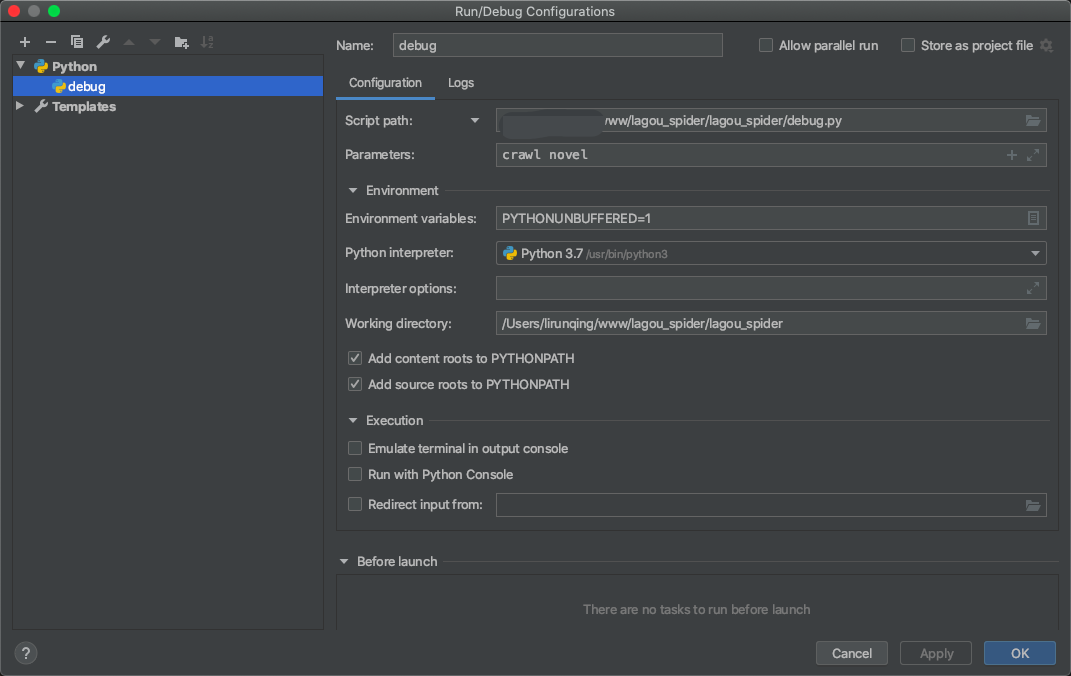Enable the Allow parallel run checkbox
Image resolution: width=1071 pixels, height=676 pixels.
(766, 45)
